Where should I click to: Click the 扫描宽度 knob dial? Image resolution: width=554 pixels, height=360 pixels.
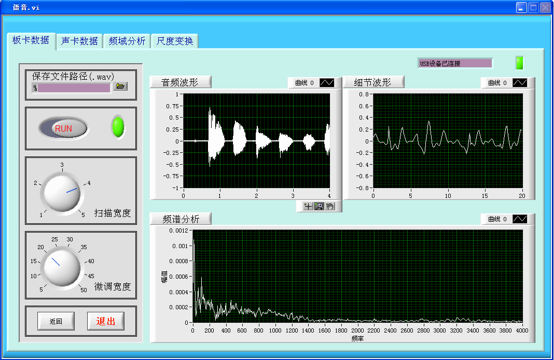click(62, 193)
